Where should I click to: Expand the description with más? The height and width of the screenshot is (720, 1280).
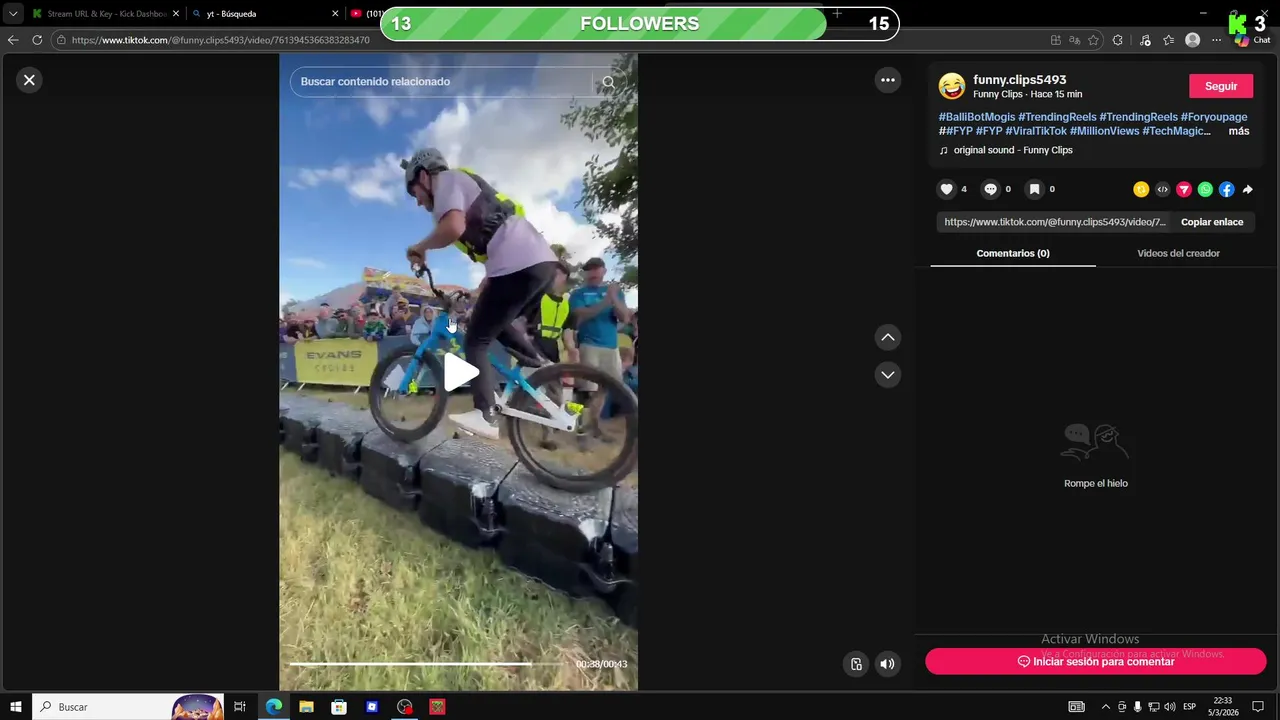click(1239, 131)
